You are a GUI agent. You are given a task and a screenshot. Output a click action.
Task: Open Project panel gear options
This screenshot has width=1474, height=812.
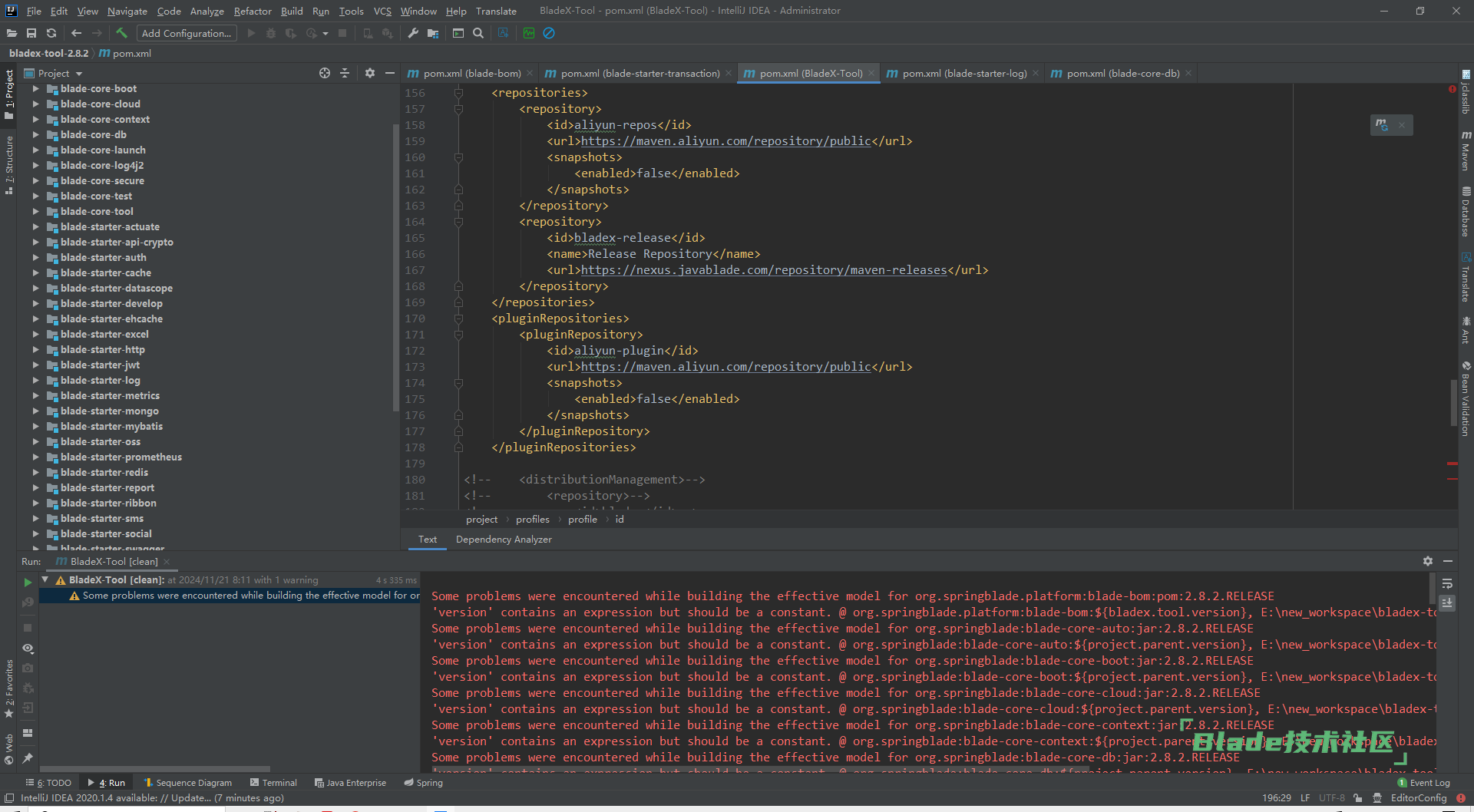(x=370, y=73)
